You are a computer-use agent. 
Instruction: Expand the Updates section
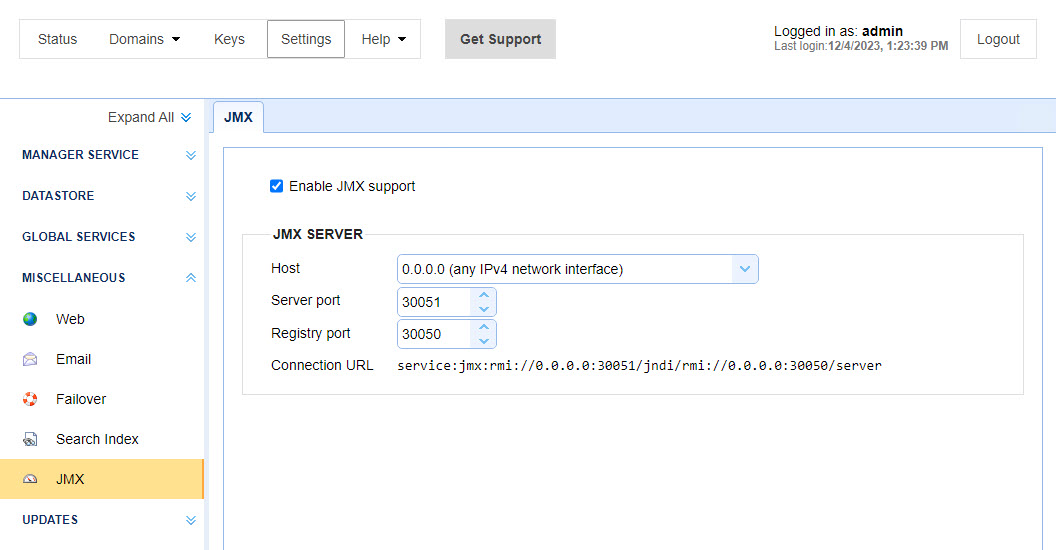click(191, 520)
